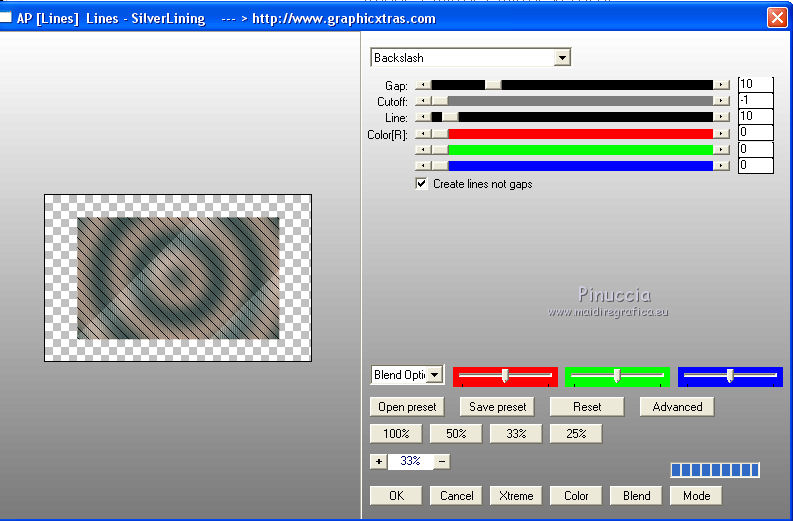Click the green blend slider
793x521 pixels.
coord(618,376)
